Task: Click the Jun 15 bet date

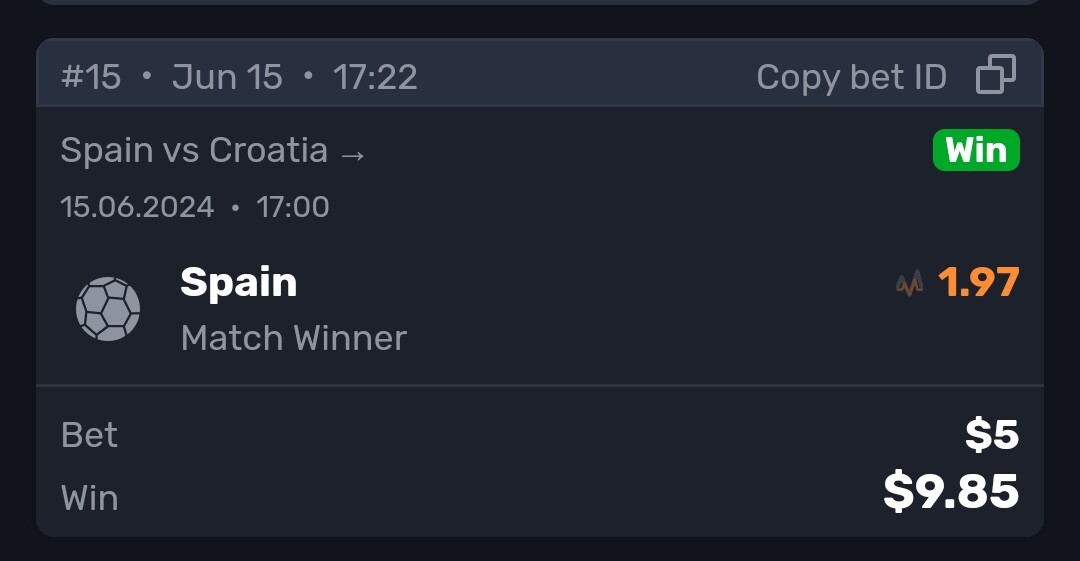Action: click(227, 76)
